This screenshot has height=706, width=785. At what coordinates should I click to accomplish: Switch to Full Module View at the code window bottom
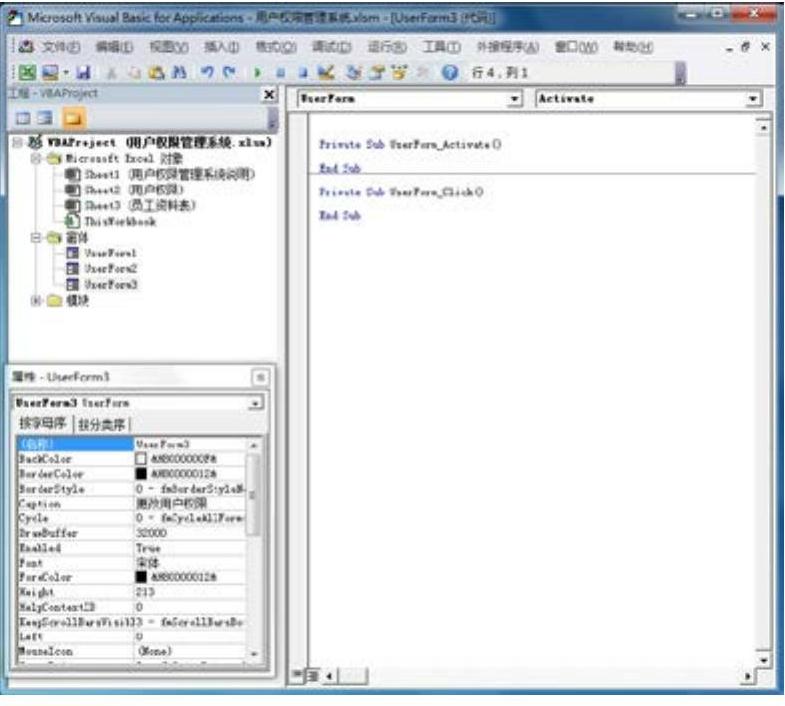(x=313, y=676)
